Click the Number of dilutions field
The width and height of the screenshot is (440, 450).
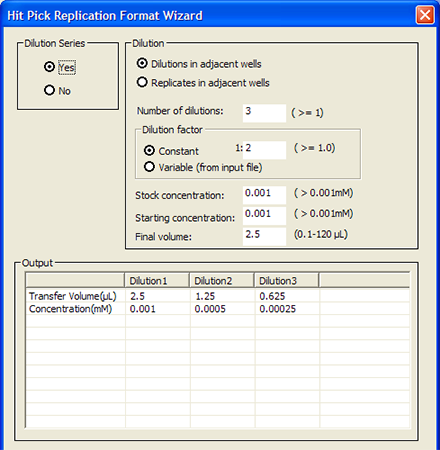point(264,113)
